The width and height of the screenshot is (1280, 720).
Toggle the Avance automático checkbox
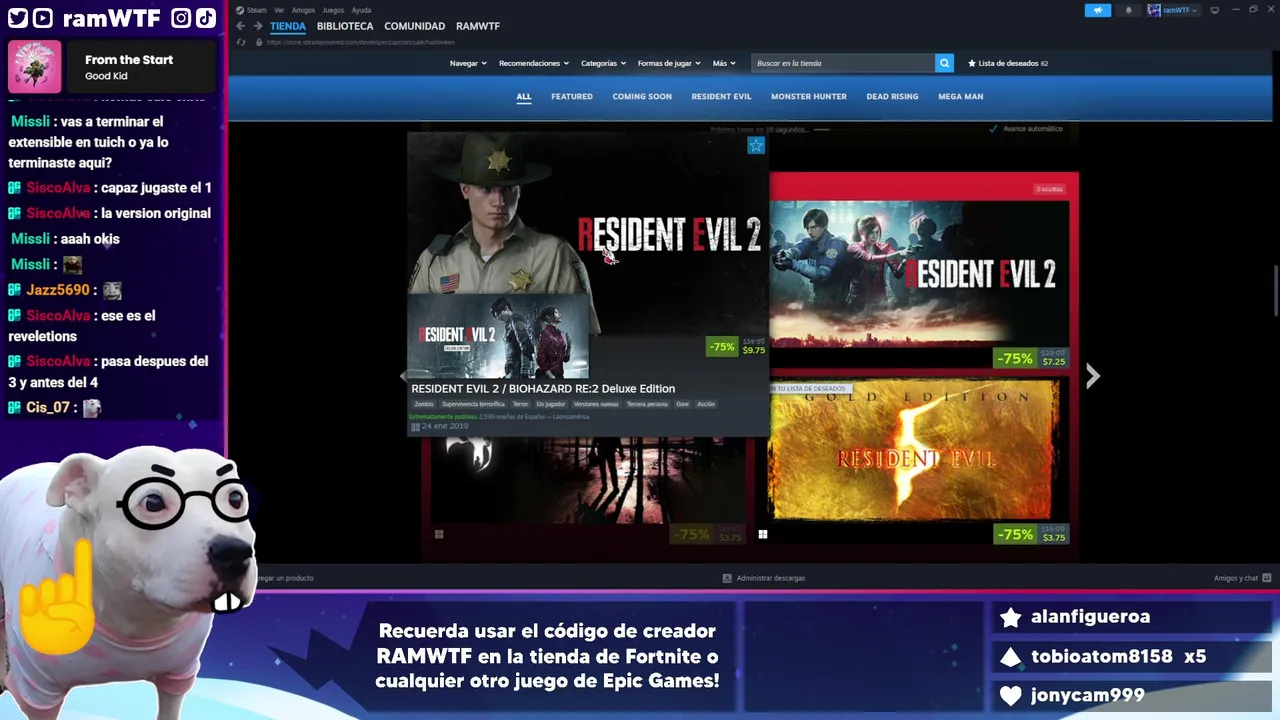click(993, 128)
